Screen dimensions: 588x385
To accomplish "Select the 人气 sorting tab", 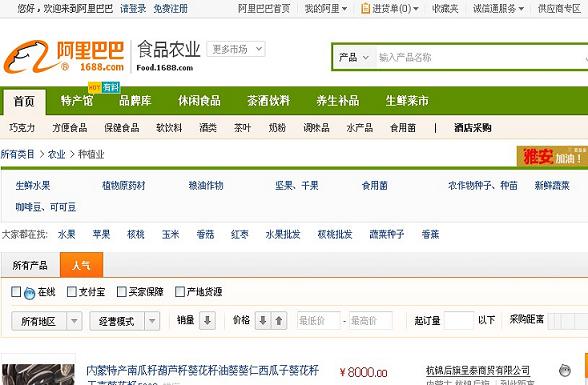I will [81, 265].
